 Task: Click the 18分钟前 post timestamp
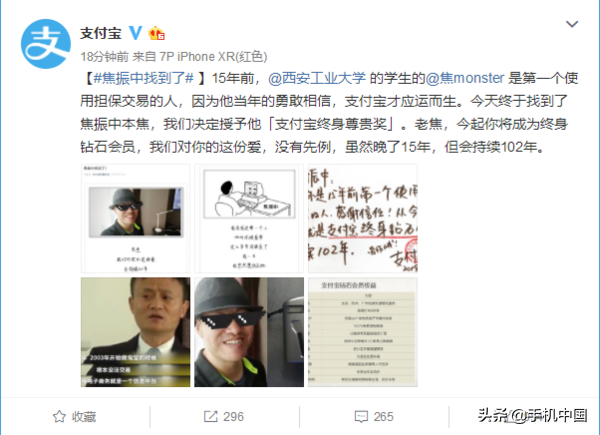click(104, 57)
